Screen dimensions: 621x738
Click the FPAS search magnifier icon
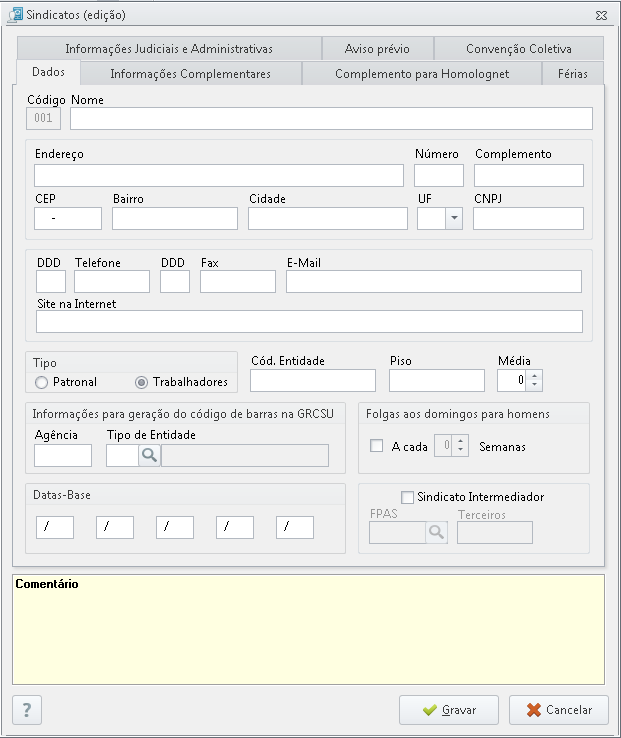tap(436, 532)
